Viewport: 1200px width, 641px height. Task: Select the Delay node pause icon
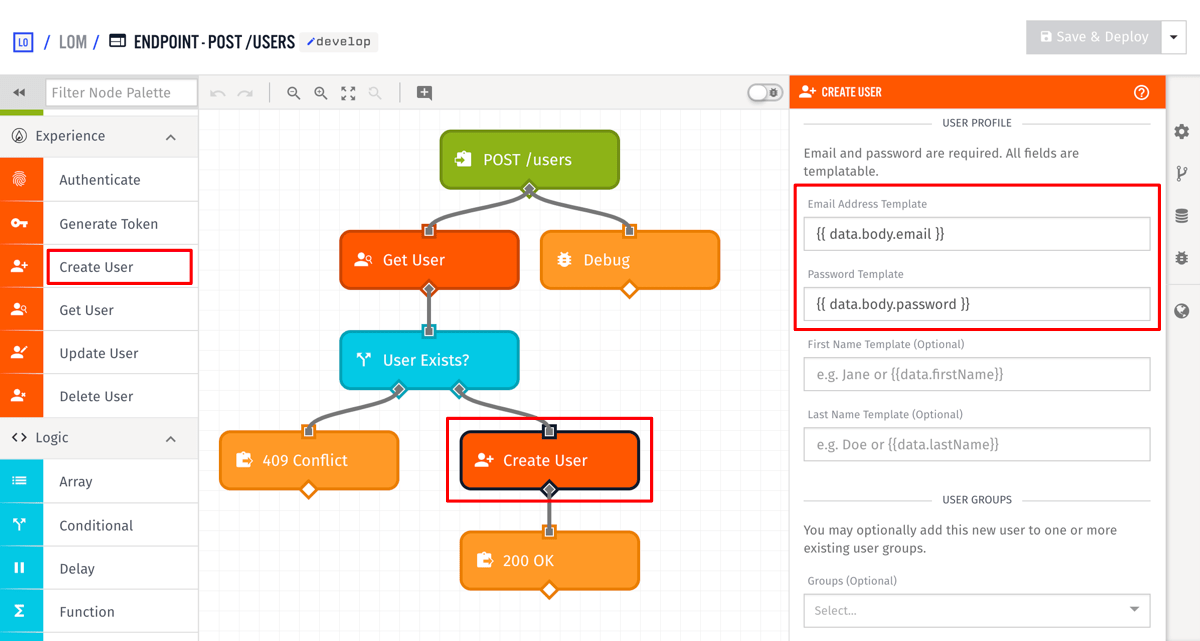20,568
